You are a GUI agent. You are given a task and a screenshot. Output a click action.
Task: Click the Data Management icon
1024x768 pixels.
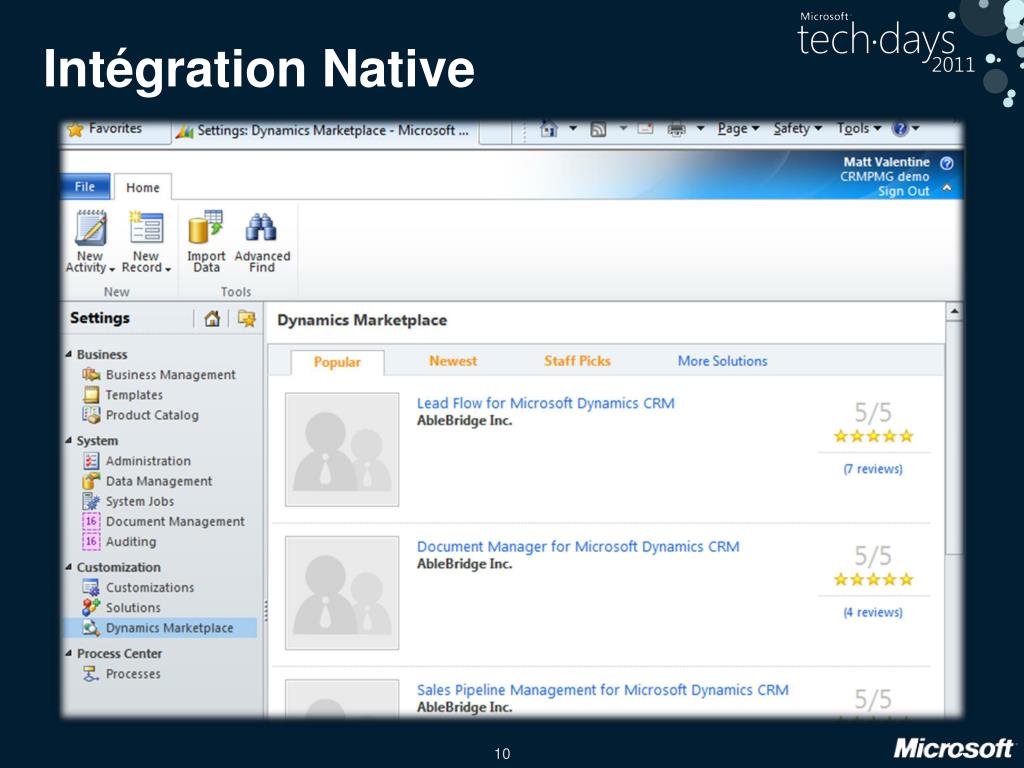pos(91,481)
